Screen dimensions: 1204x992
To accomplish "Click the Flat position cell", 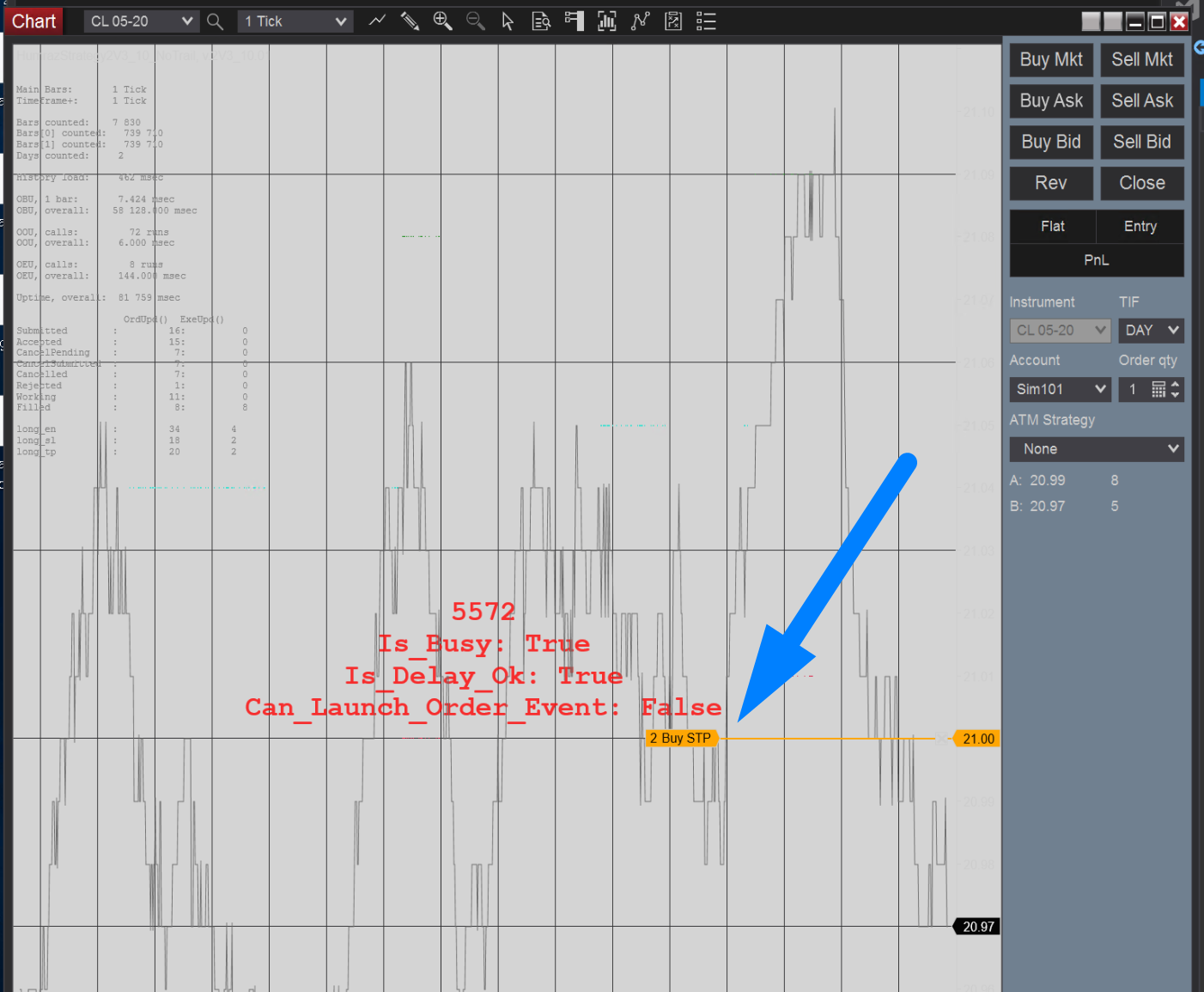I will click(x=1053, y=227).
